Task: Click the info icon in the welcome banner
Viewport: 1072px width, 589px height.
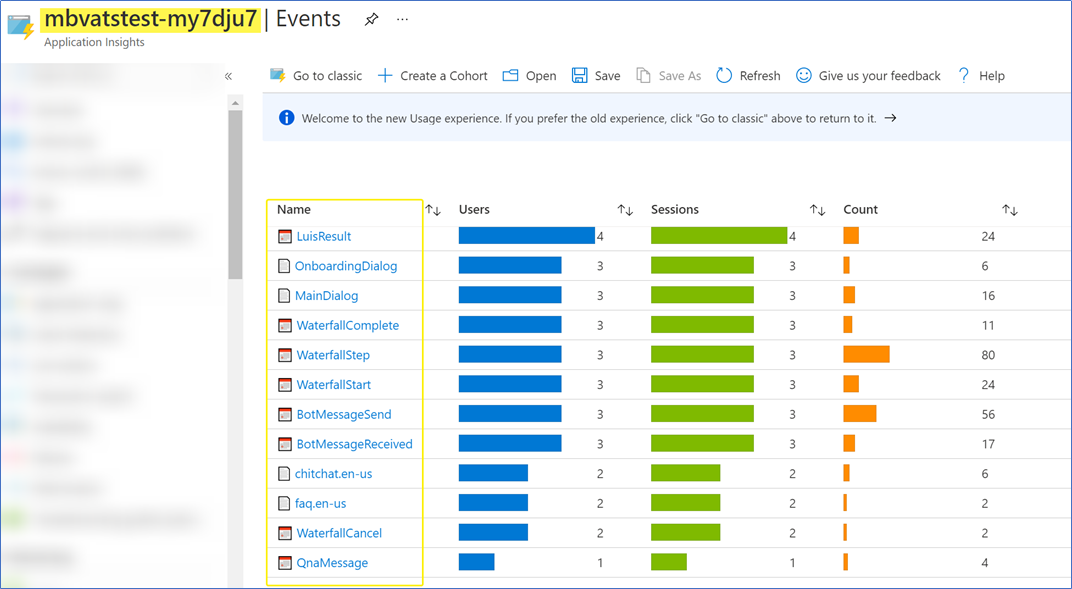Action: tap(288, 117)
